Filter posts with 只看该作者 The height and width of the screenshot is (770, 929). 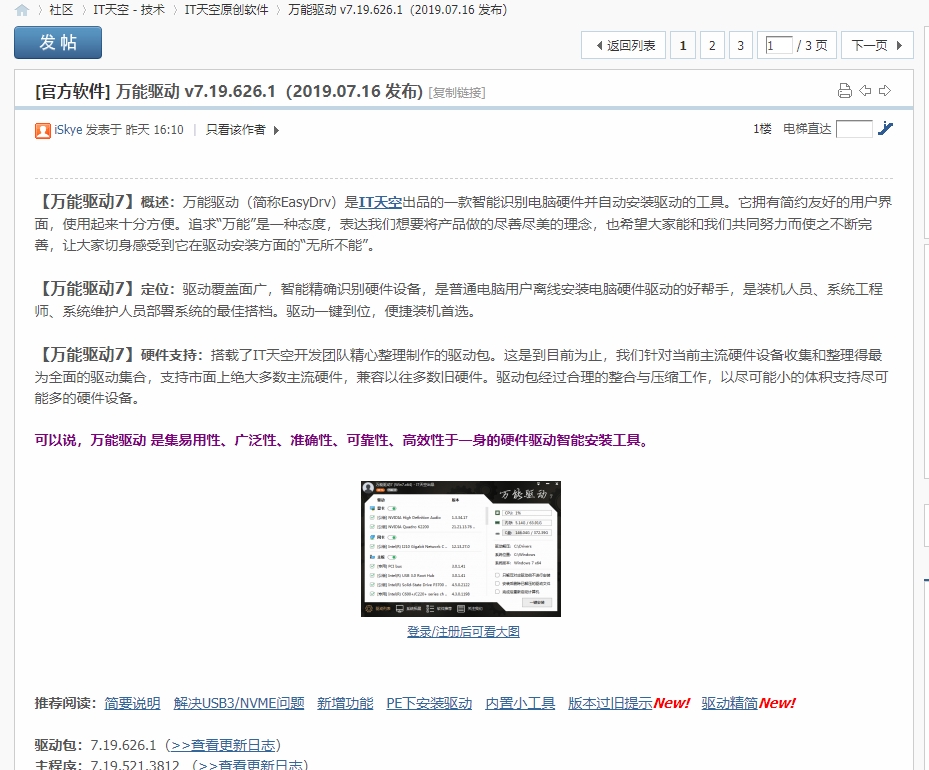click(235, 130)
